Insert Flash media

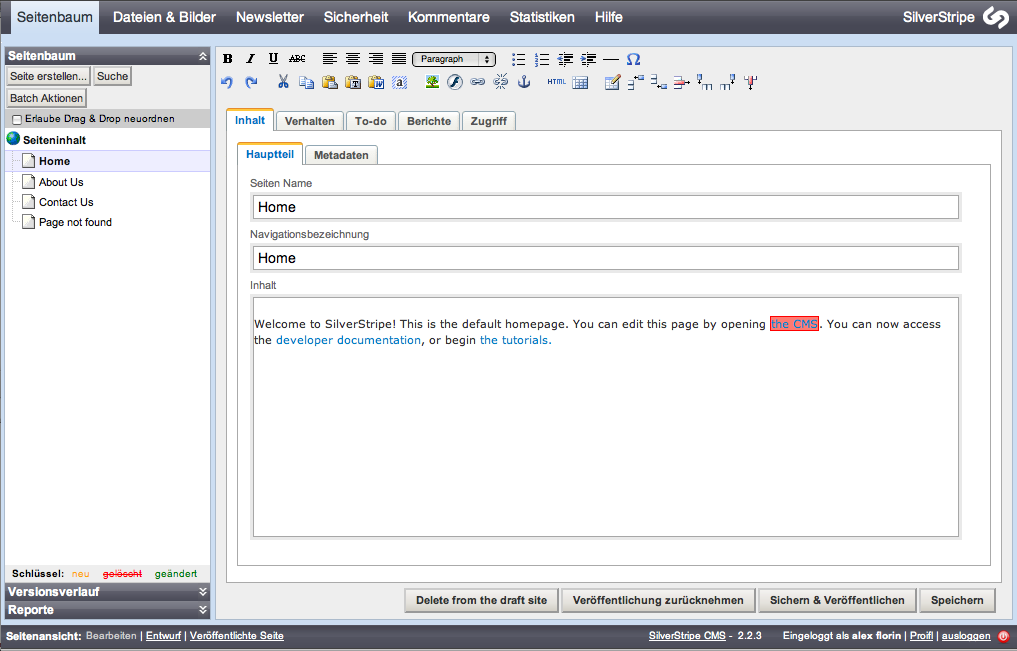(x=455, y=82)
